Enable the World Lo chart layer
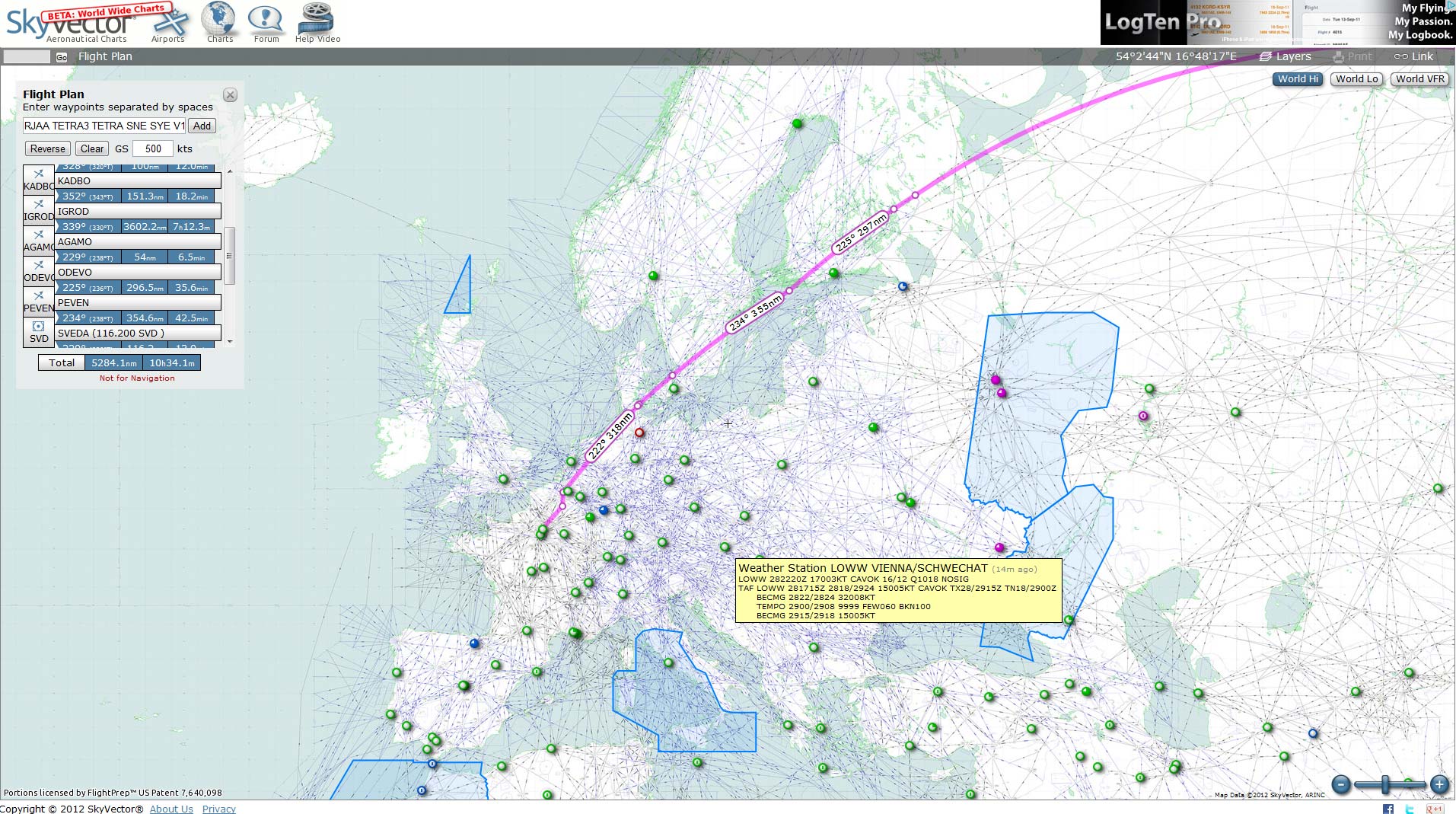 (x=1356, y=78)
